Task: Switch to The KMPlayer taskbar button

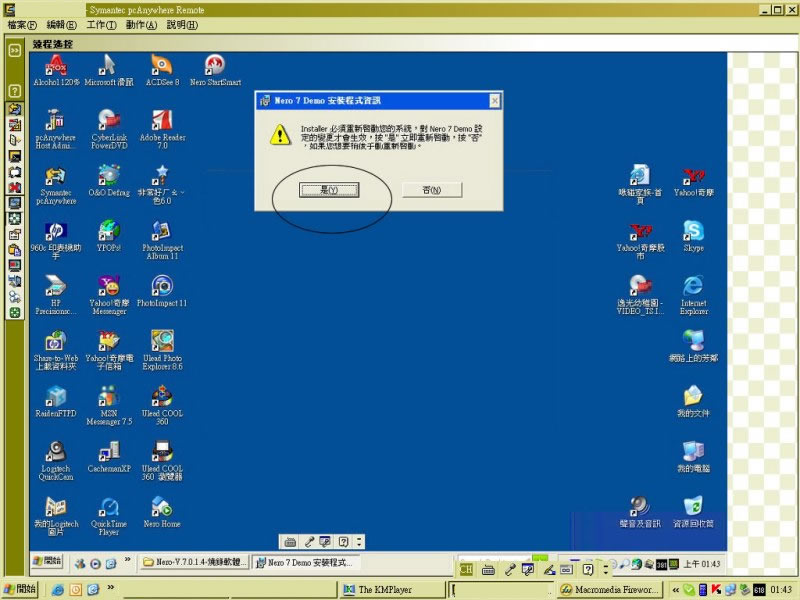Action: (390, 590)
